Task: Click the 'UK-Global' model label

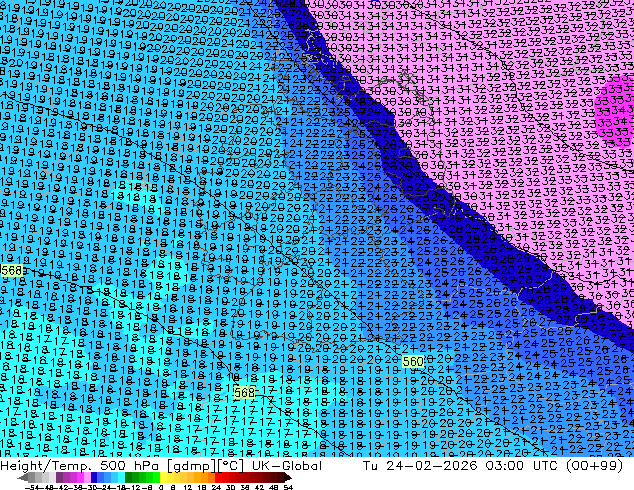Action: click(287, 465)
